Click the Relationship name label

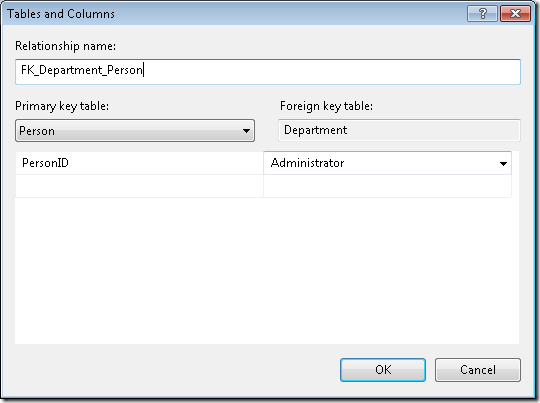pos(65,46)
